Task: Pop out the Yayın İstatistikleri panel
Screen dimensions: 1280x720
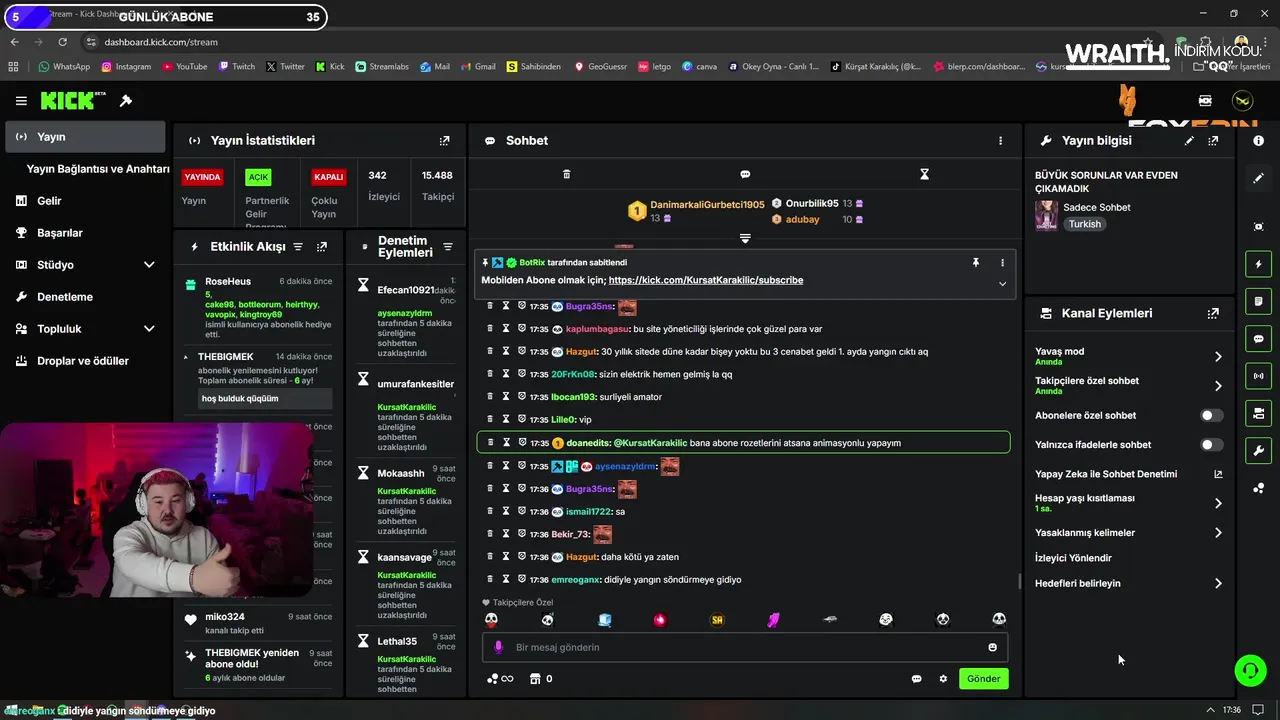Action: (445, 141)
